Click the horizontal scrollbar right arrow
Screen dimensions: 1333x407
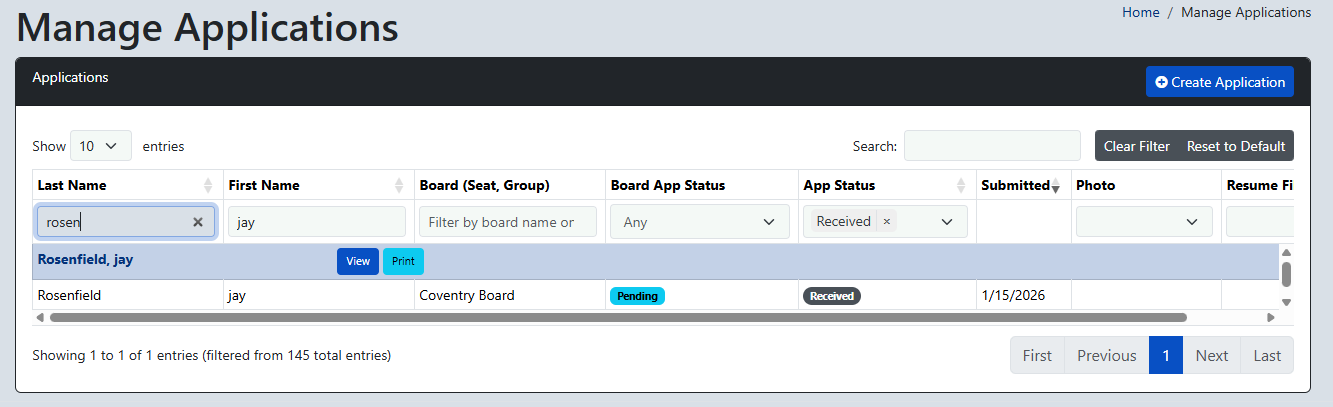click(x=1271, y=317)
